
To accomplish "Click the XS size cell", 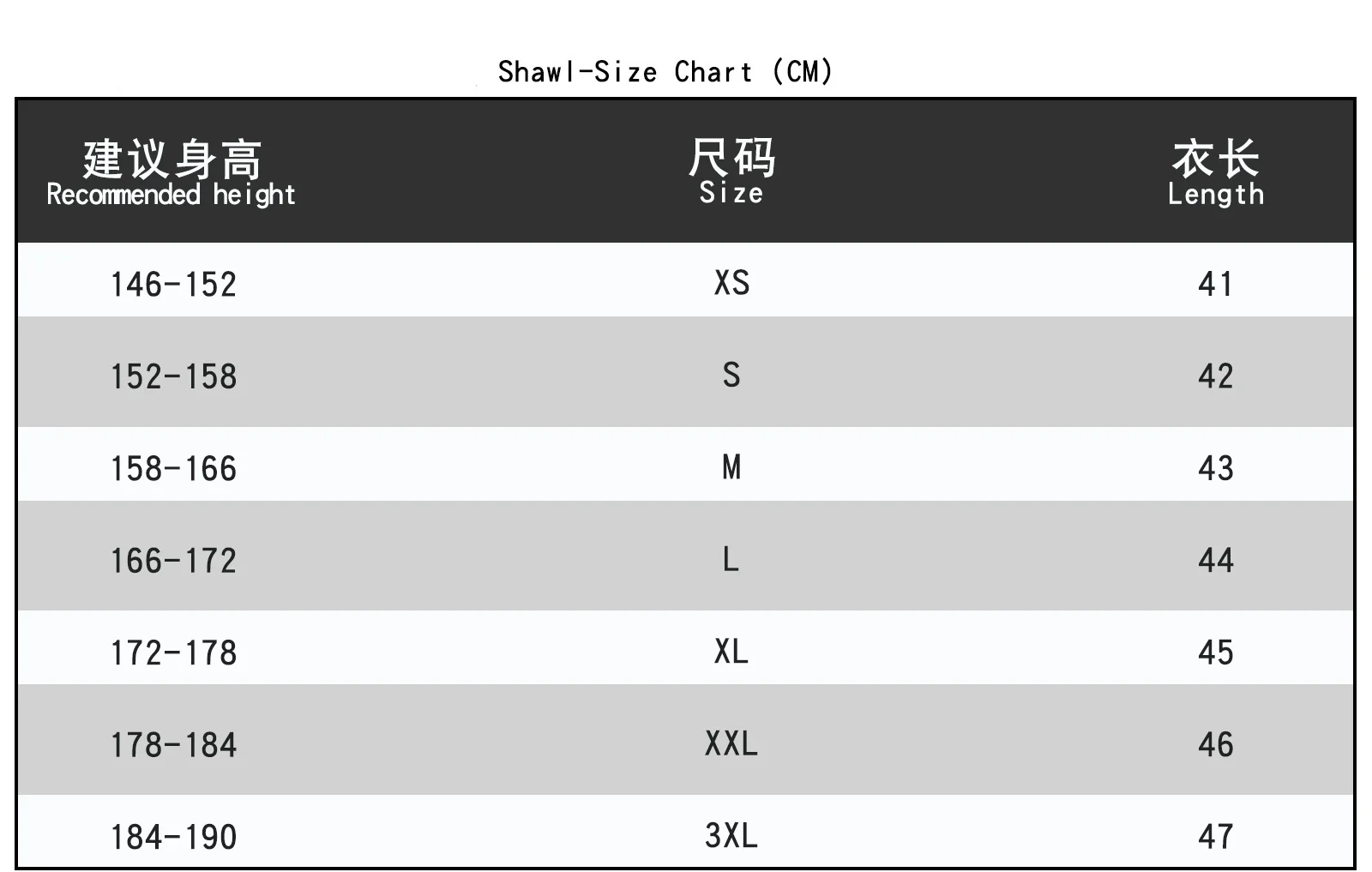I will tap(731, 282).
